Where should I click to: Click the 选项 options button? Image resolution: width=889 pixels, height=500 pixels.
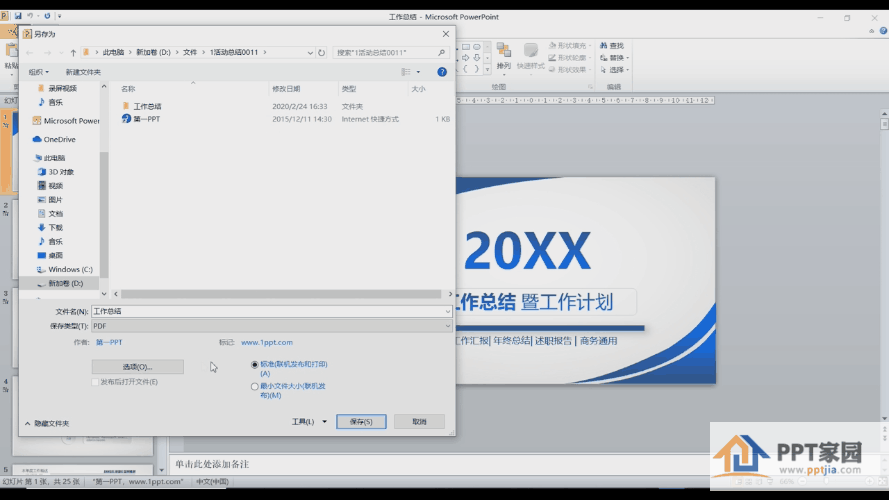[138, 367]
